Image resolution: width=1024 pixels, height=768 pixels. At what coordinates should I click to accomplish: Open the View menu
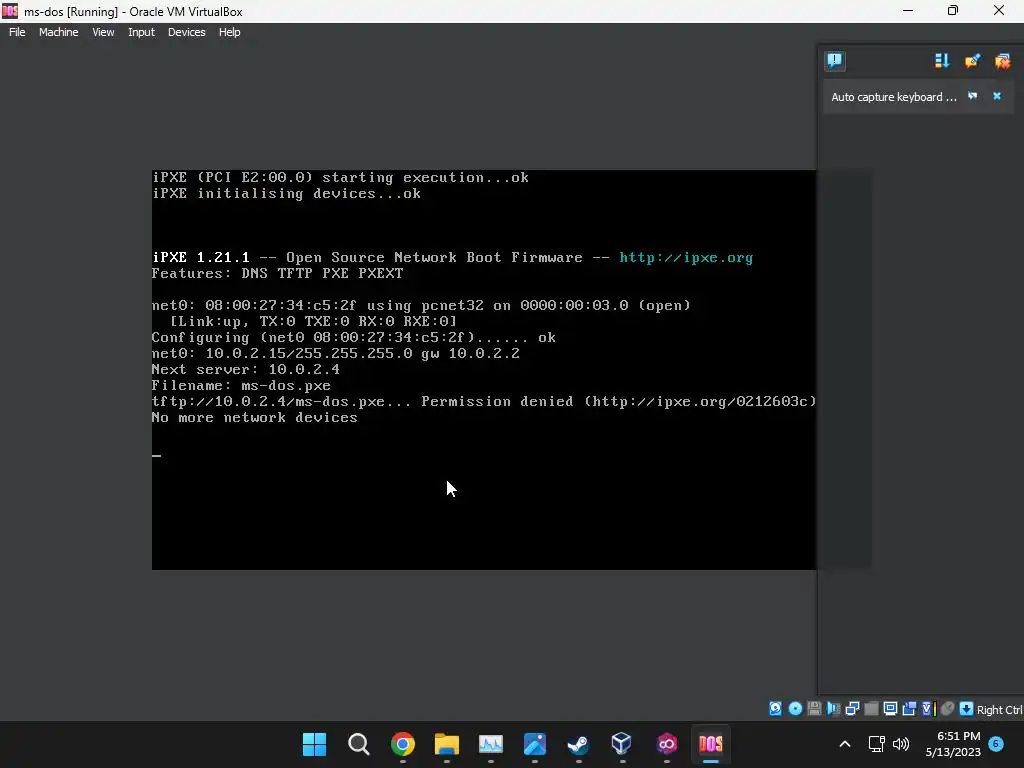(103, 32)
